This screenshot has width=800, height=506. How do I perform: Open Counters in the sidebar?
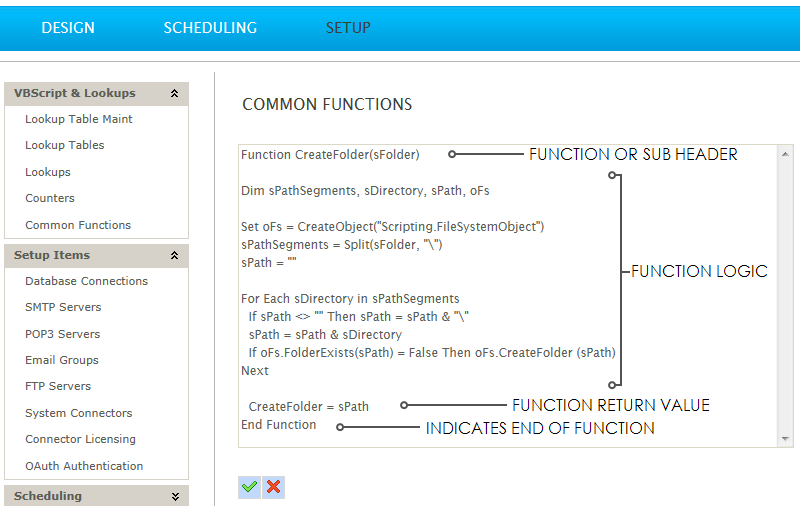(x=50, y=198)
